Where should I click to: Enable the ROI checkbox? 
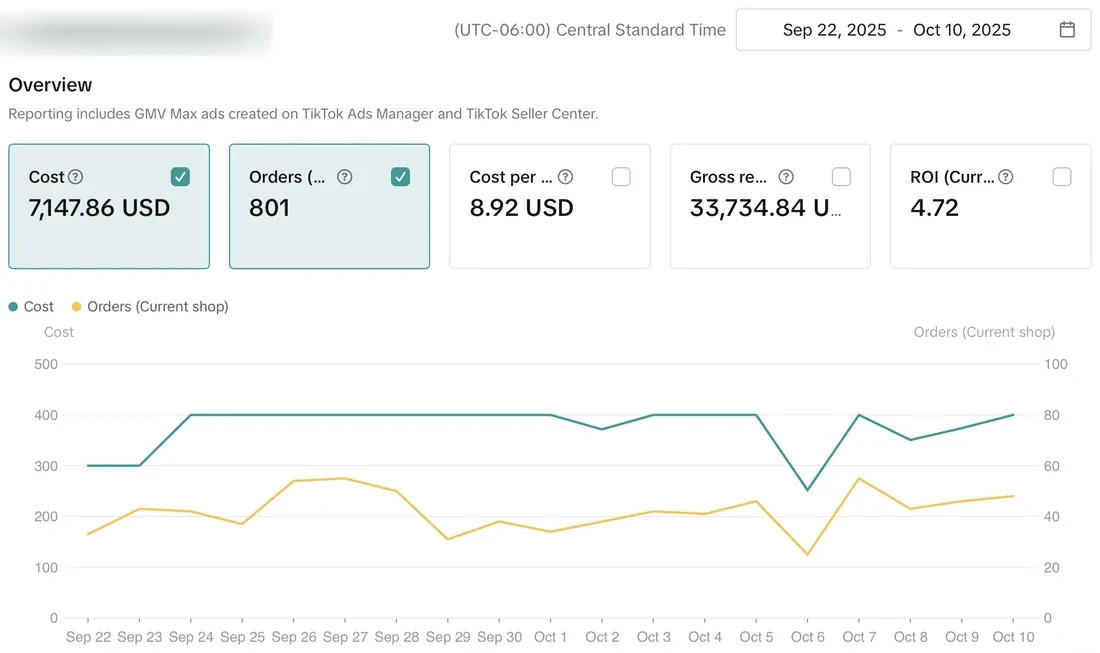tap(1062, 177)
